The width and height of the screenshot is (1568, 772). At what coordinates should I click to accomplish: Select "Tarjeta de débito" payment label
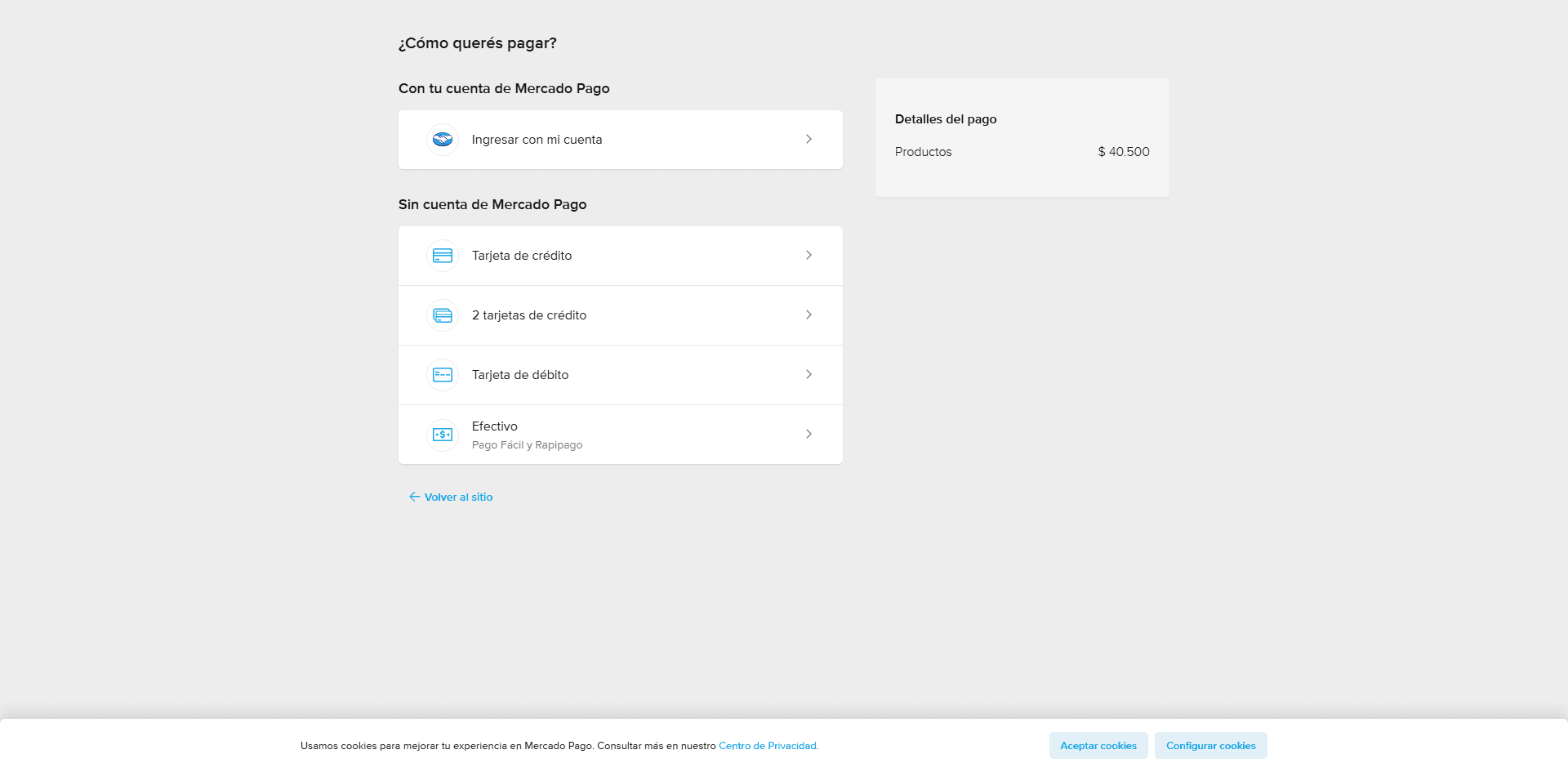(520, 375)
